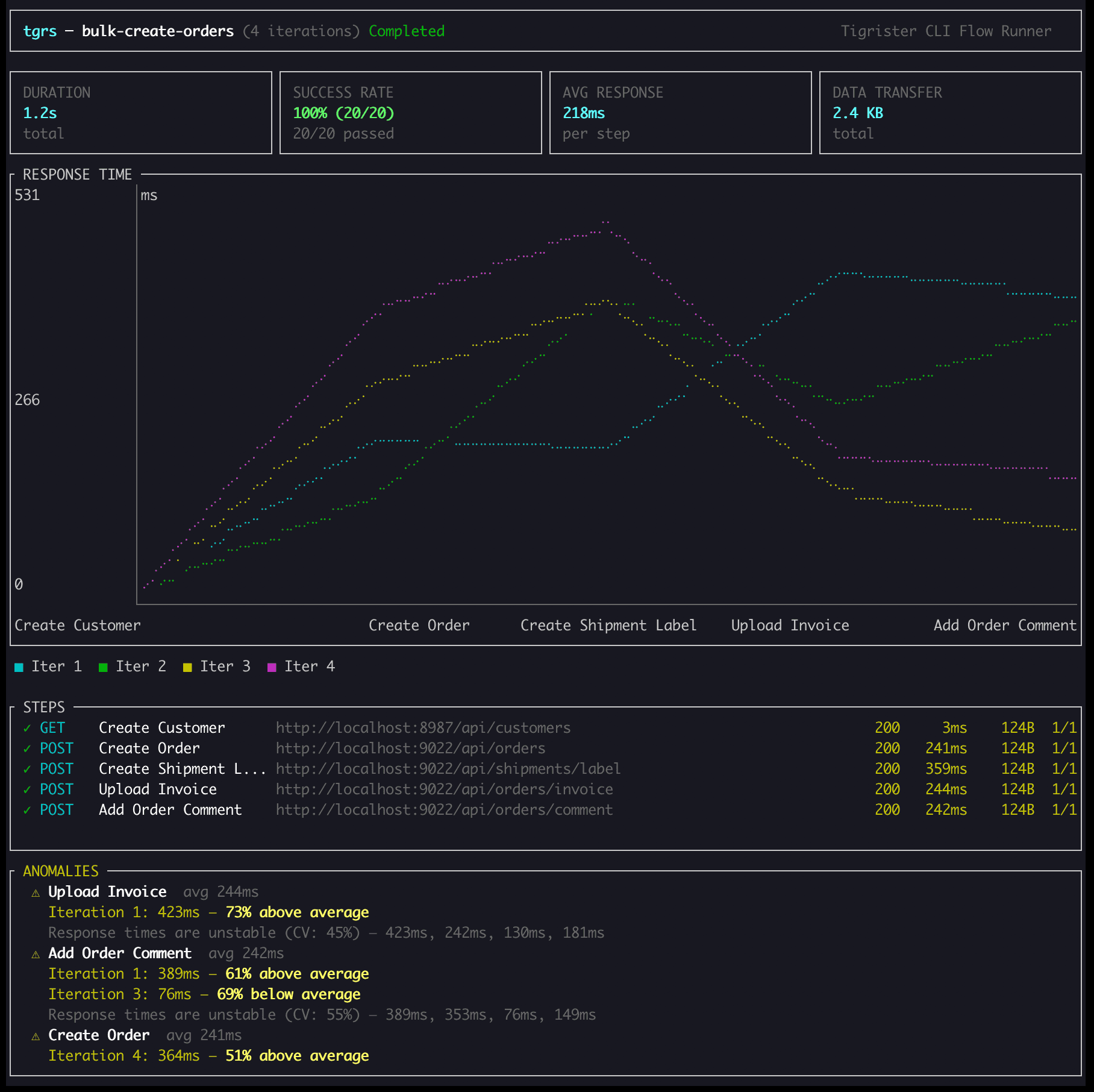Click the checkmark next to Create Shipment L... step
The height and width of the screenshot is (1092, 1094).
pos(26,769)
